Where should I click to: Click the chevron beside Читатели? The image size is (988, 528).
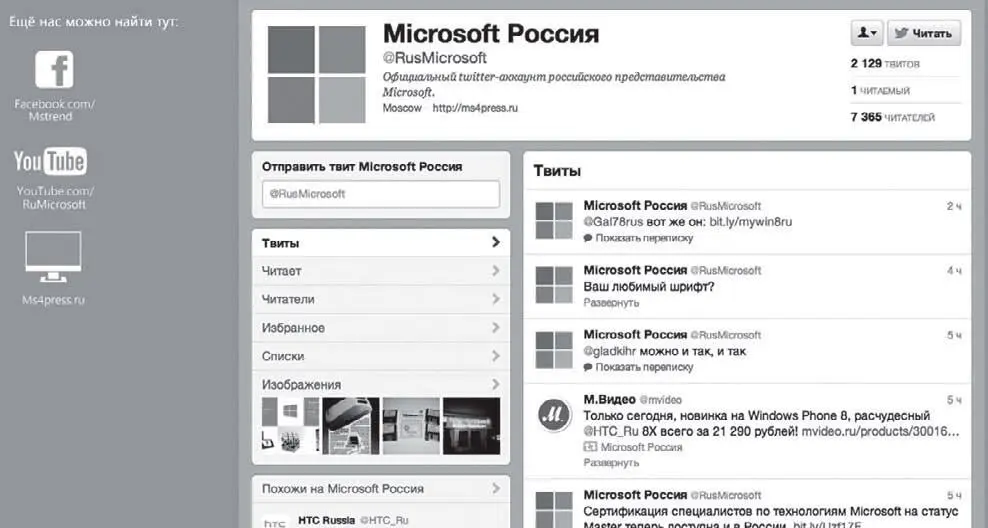click(x=496, y=299)
